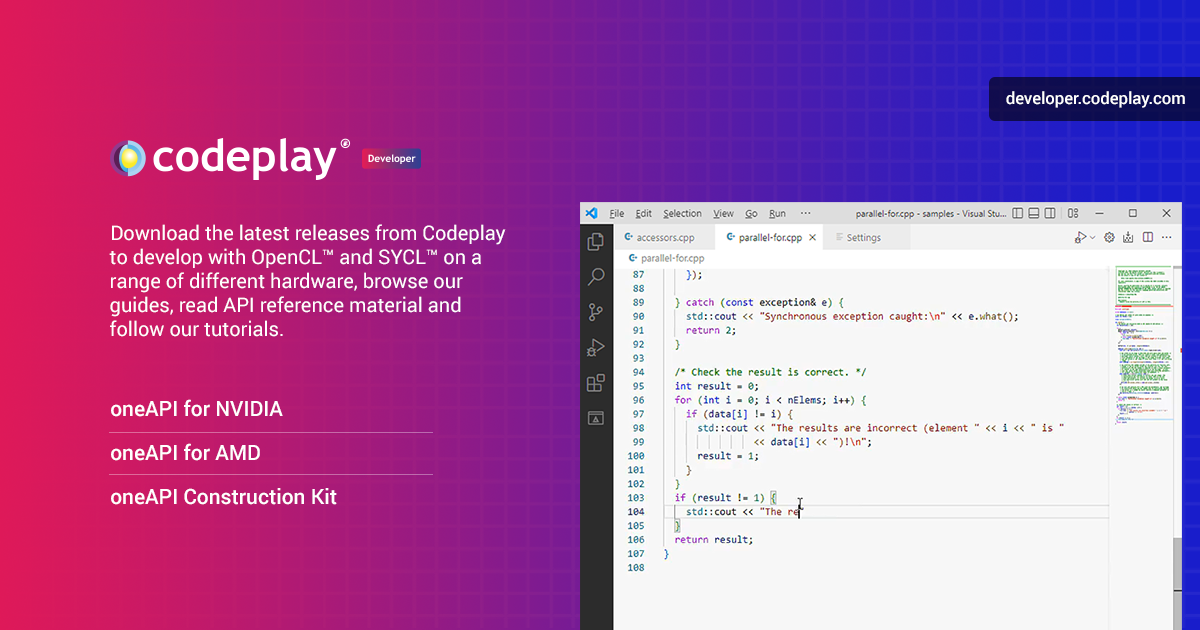Open the oneAPI Construction Kit link

pyautogui.click(x=224, y=497)
